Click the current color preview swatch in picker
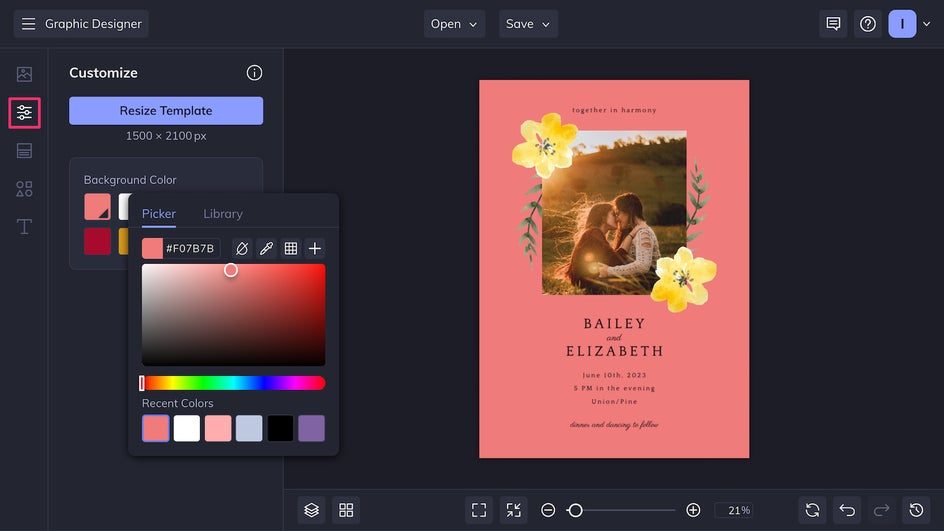Screen dimensions: 944x531 tap(152, 249)
